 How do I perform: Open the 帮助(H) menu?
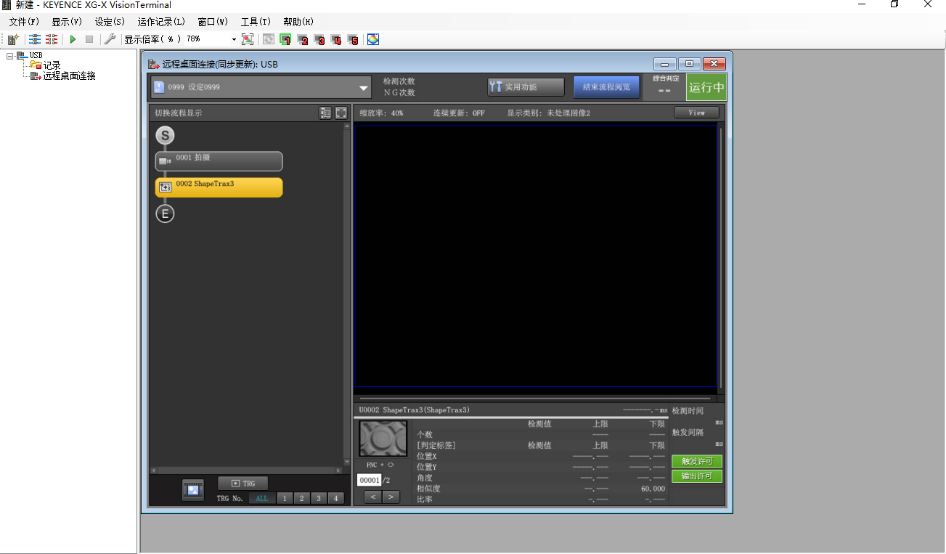tap(298, 22)
